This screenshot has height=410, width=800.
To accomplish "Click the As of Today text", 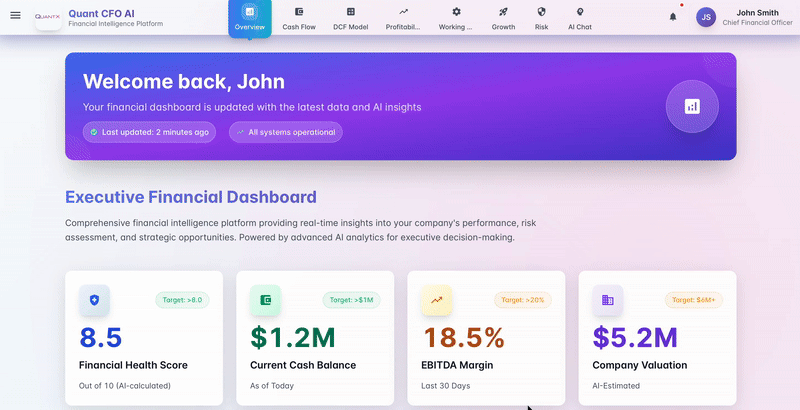I will (272, 386).
